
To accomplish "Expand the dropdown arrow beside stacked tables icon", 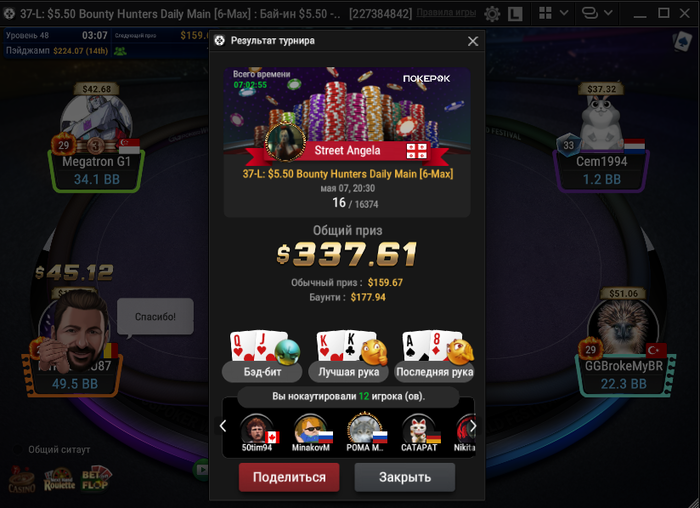I will pos(608,13).
